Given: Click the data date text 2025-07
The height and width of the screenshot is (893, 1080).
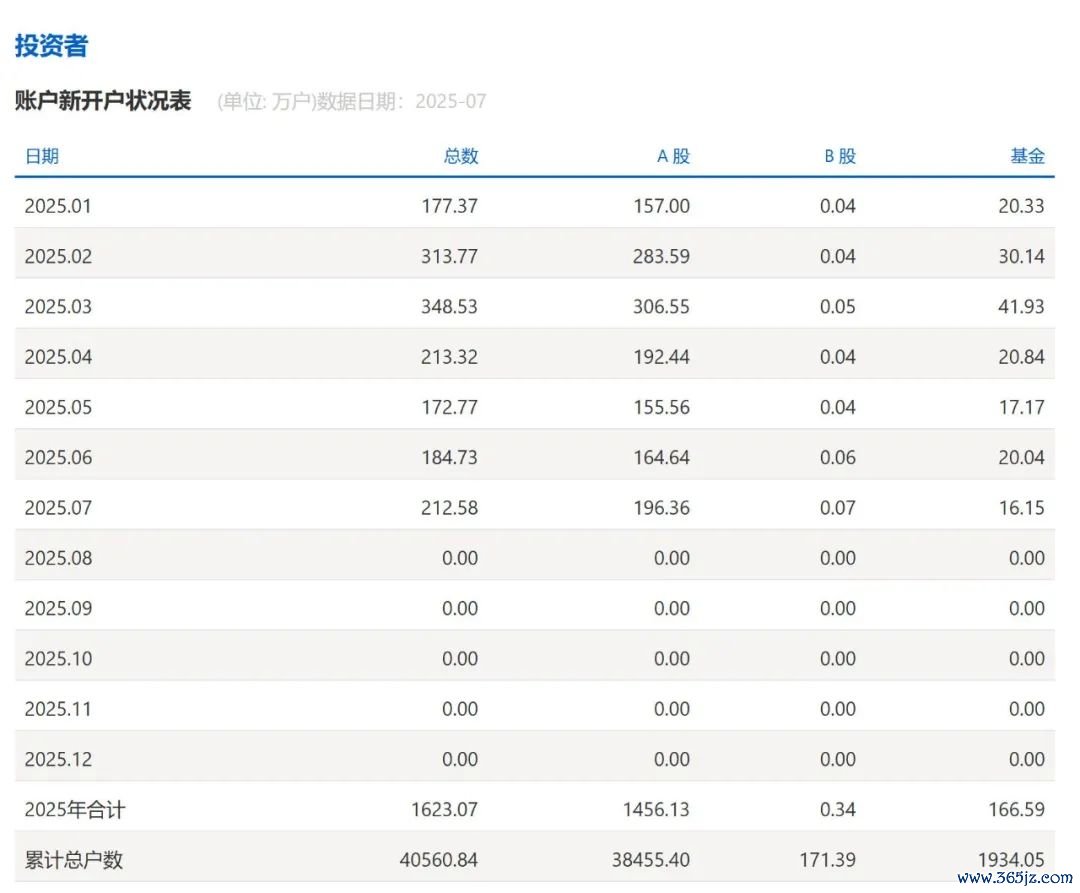Looking at the screenshot, I should 450,101.
